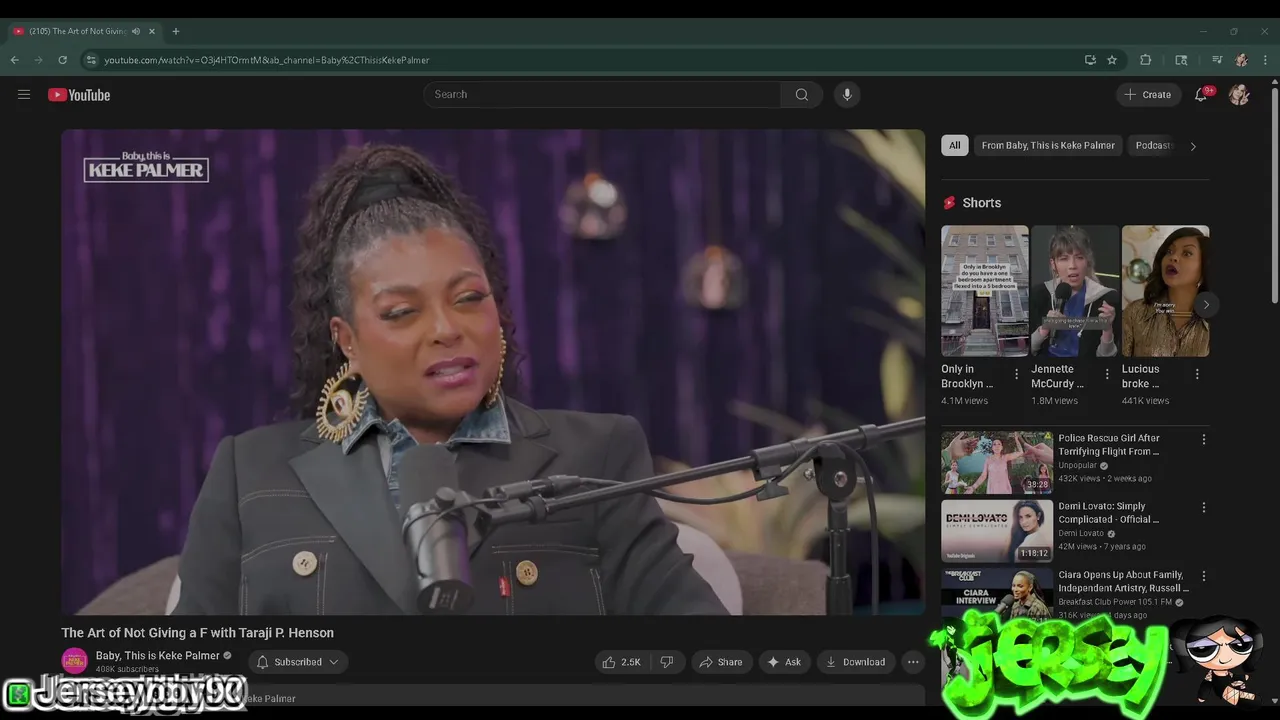Screen dimensions: 1280x720
Task: Click the search magnifier button
Action: [x=801, y=94]
